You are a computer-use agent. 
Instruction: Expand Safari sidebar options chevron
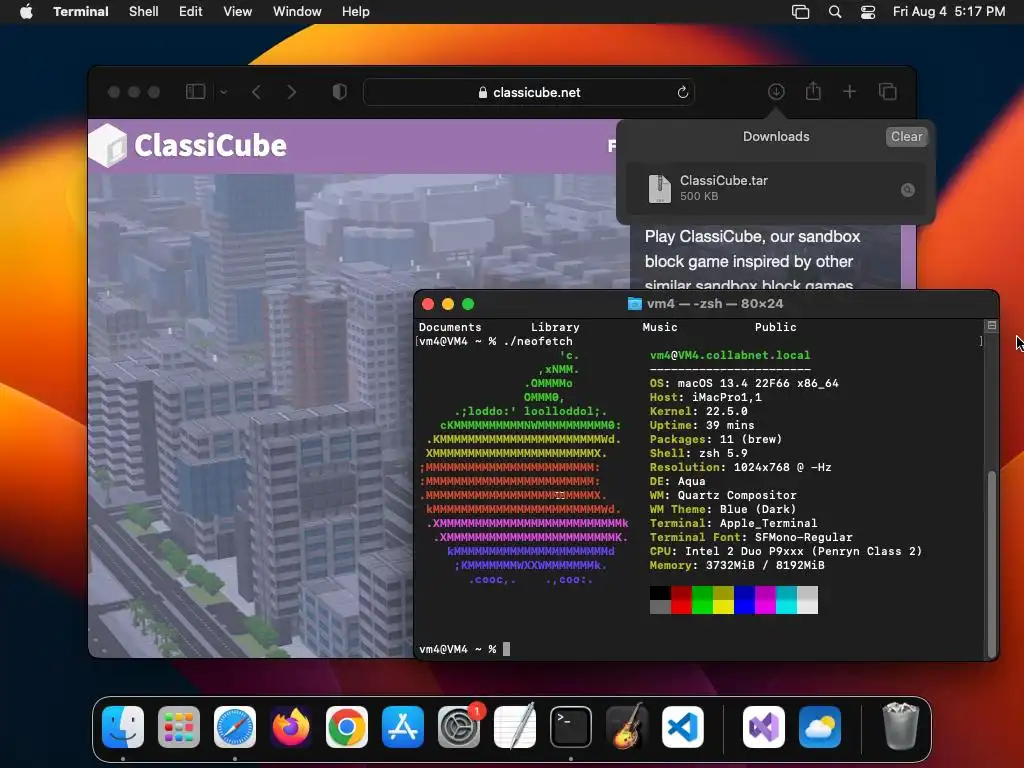223,92
